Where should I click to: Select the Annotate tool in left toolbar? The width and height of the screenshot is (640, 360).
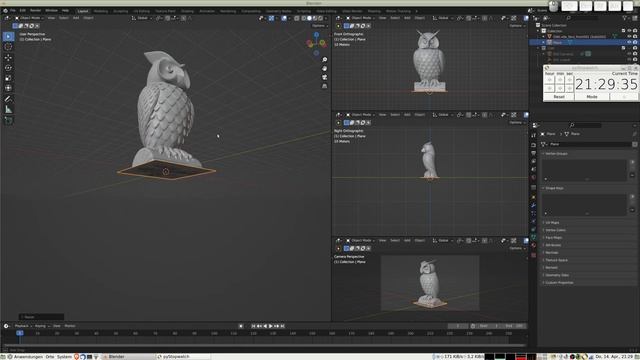click(x=8, y=99)
